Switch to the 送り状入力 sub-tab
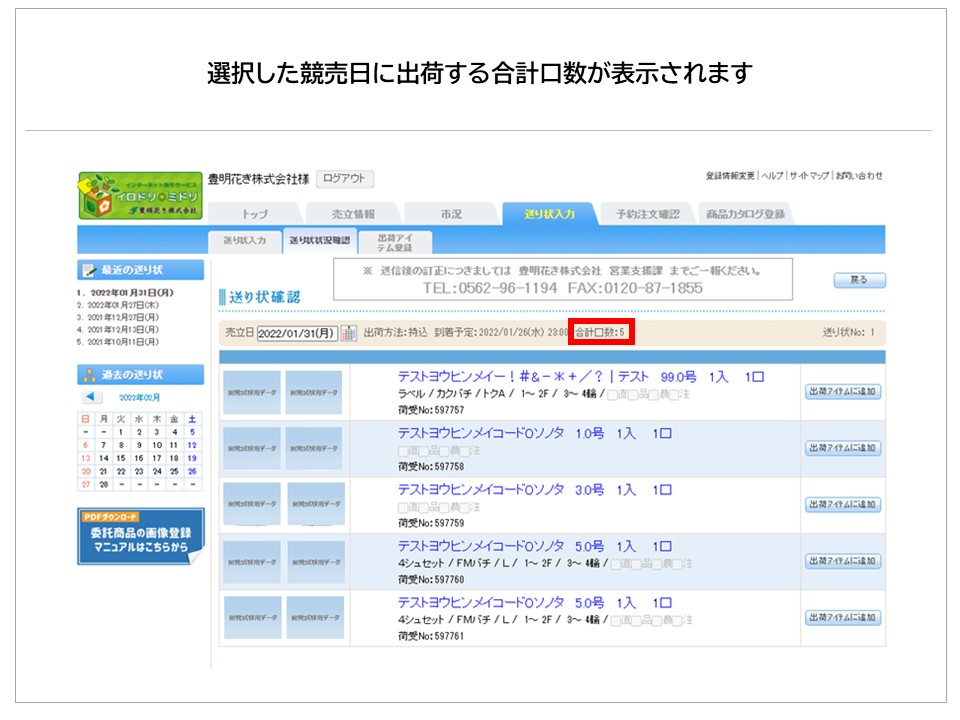The width and height of the screenshot is (960, 720). tap(244, 241)
